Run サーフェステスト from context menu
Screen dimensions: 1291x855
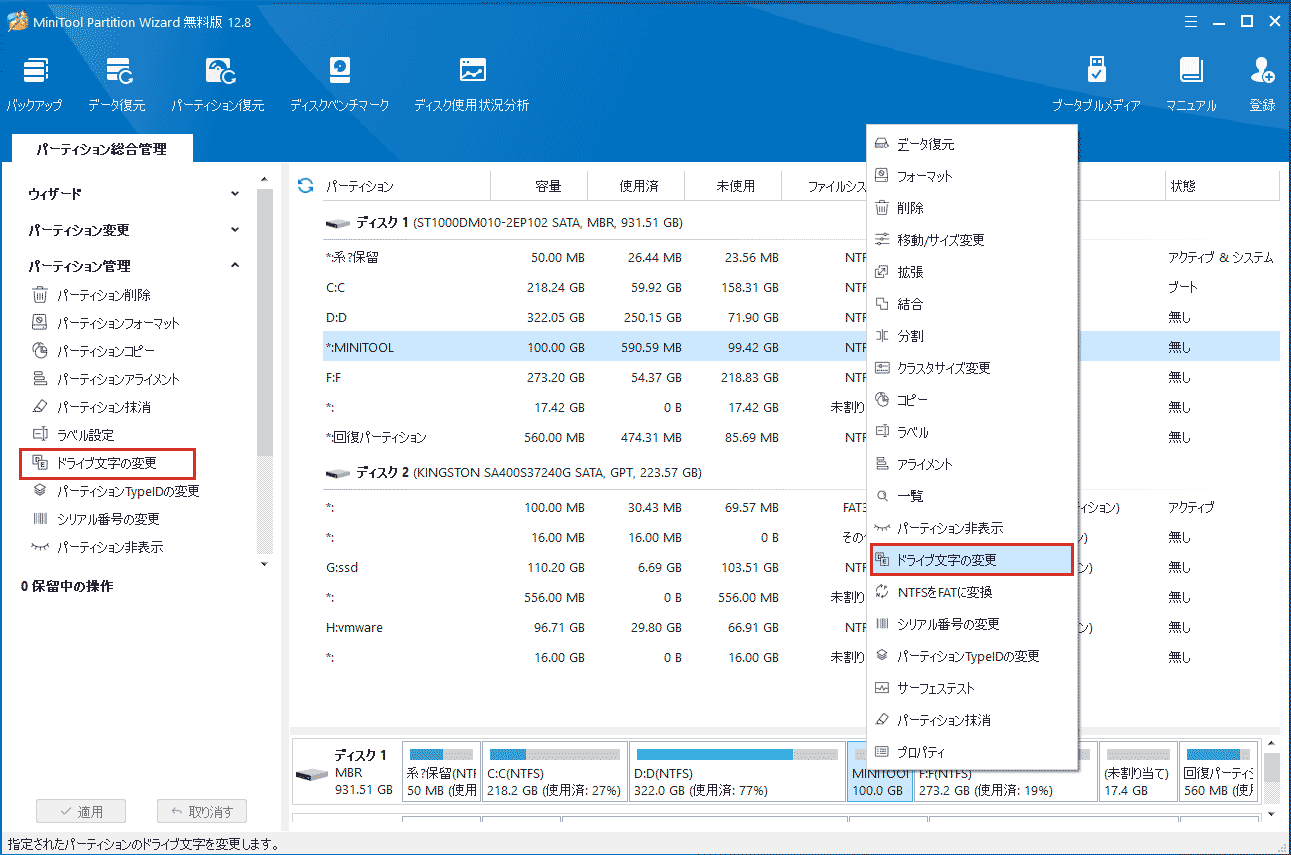click(972, 688)
